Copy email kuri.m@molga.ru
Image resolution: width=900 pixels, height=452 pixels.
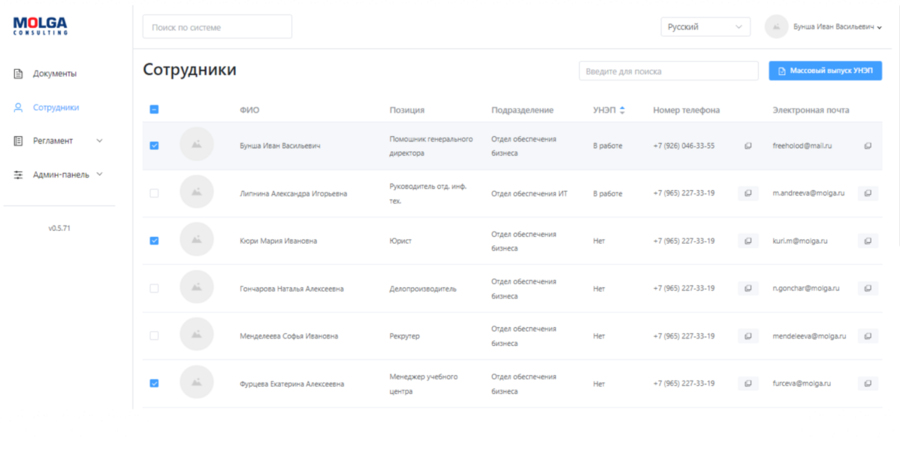pyautogui.click(x=868, y=241)
